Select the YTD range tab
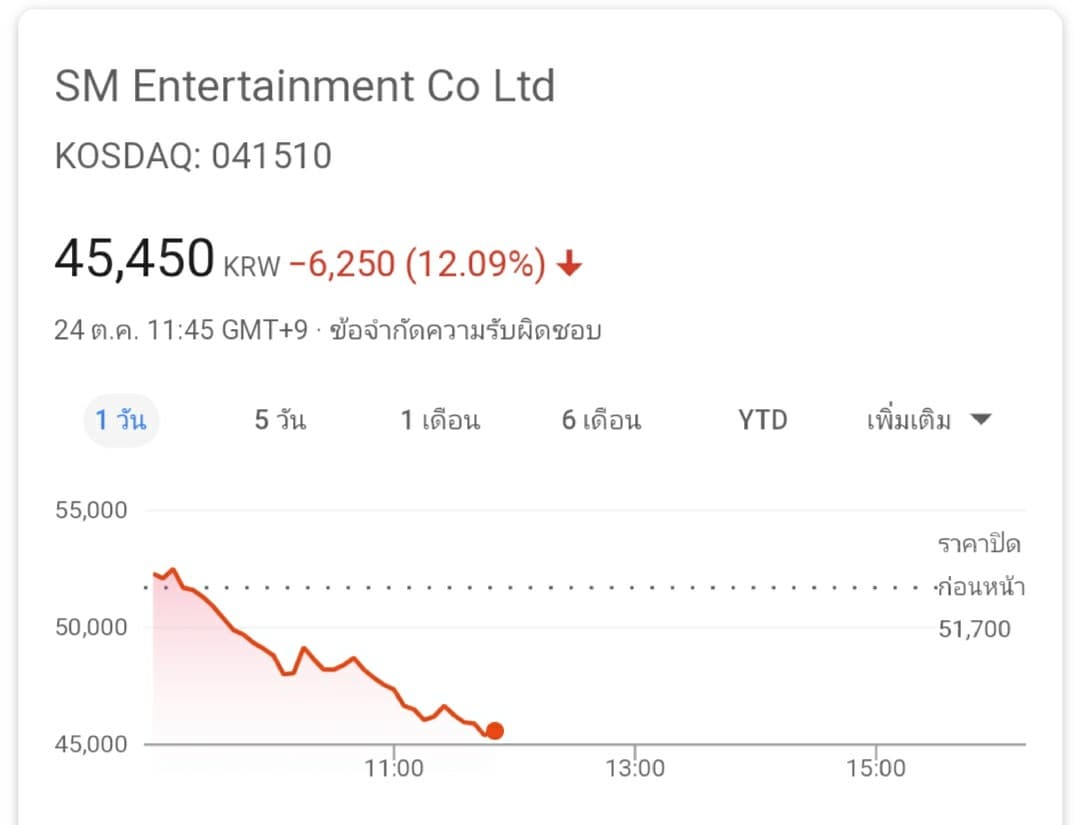Screen dimensions: 1080x825 point(762,420)
